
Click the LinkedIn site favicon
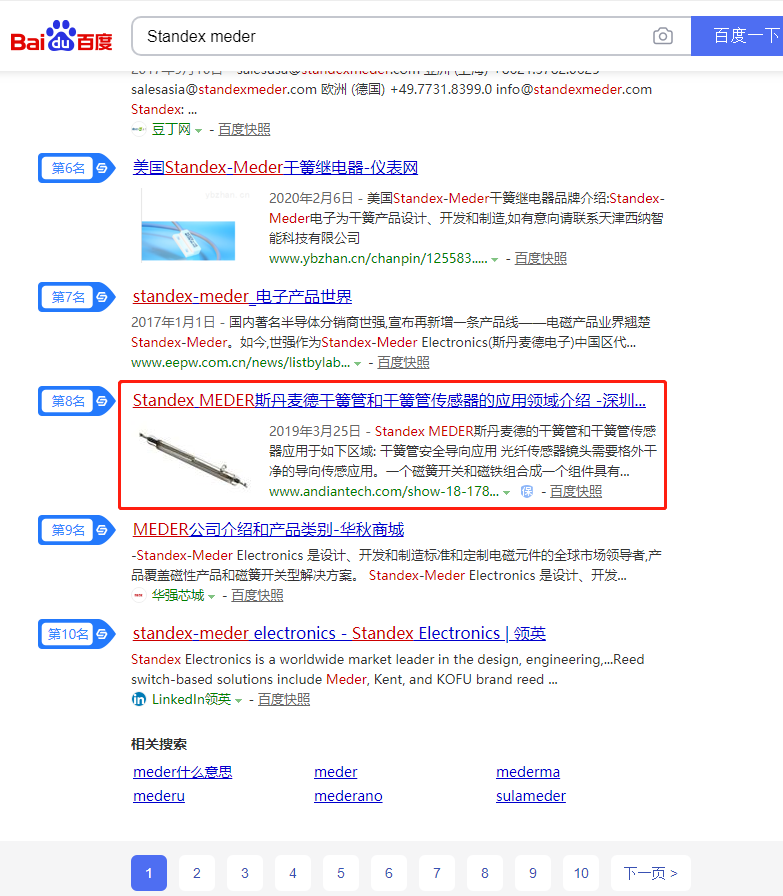pos(138,700)
